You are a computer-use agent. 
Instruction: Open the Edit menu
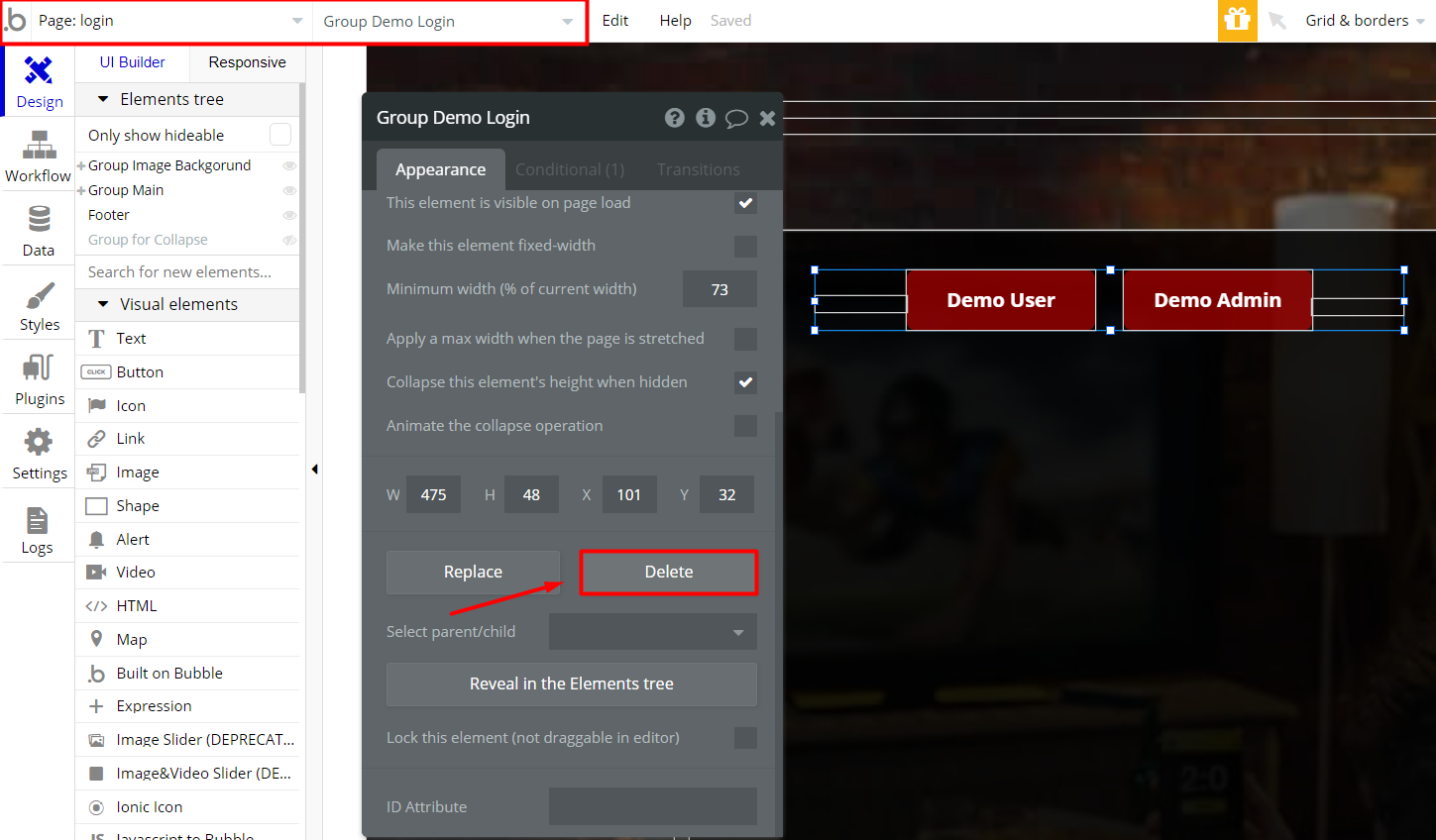[x=615, y=20]
